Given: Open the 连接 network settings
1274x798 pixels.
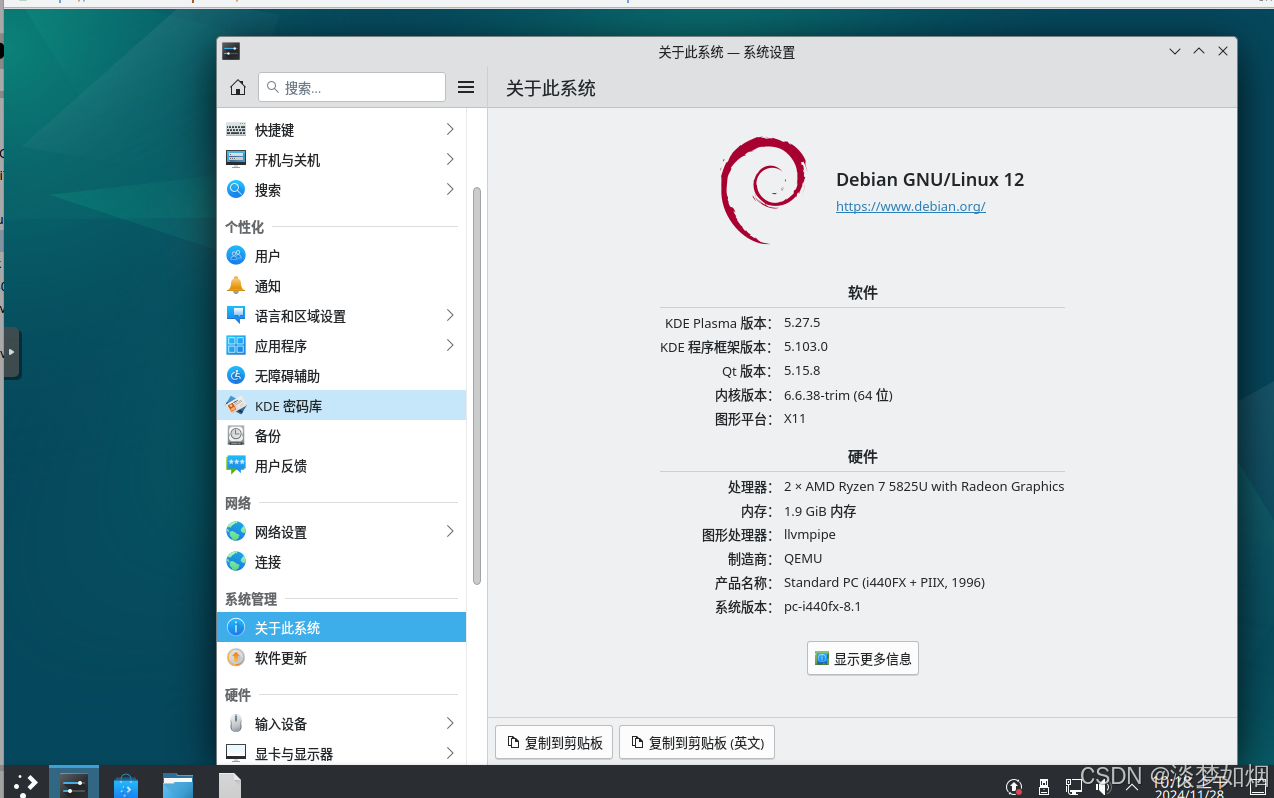Looking at the screenshot, I should tap(341, 562).
